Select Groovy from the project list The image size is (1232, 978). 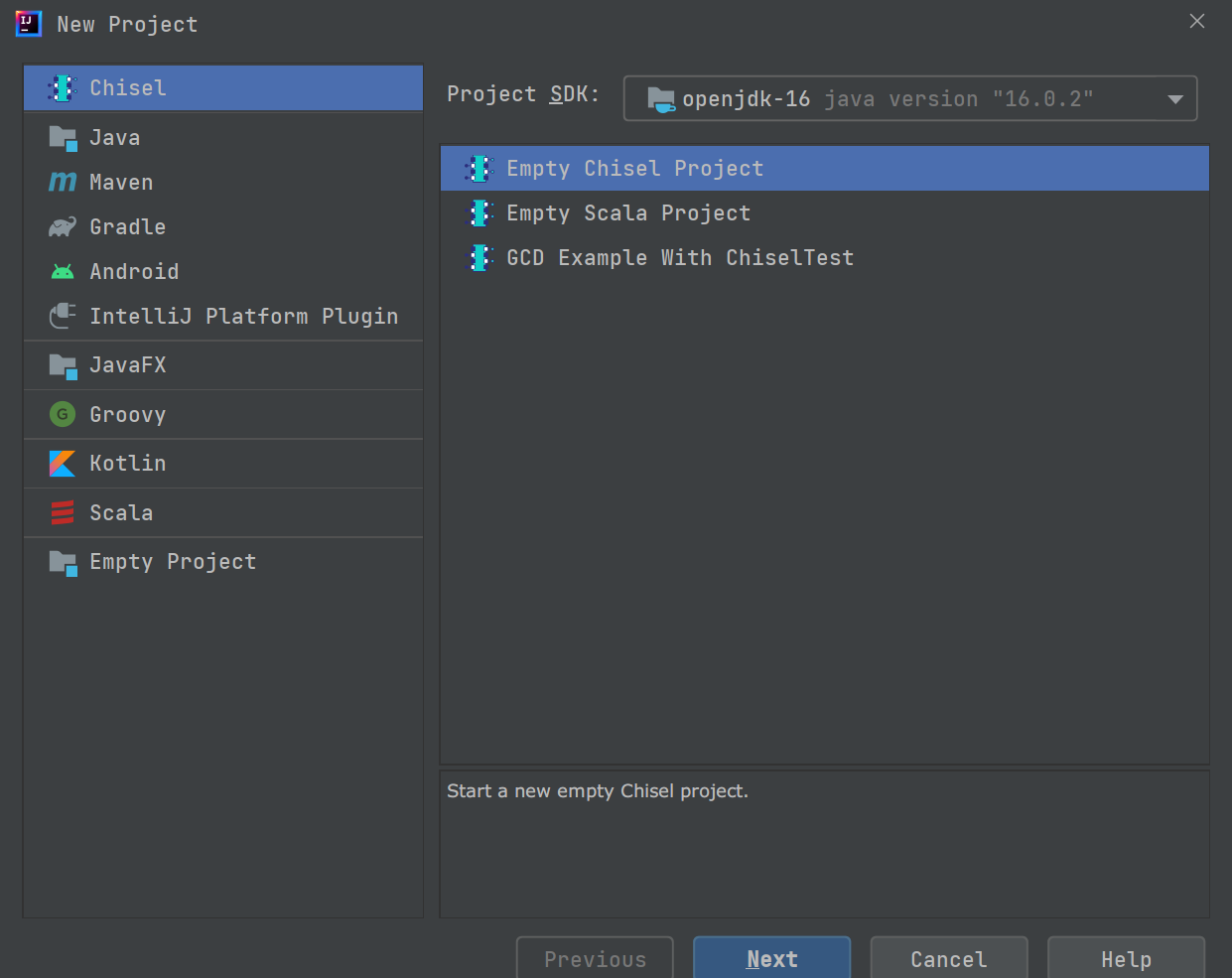tap(223, 414)
